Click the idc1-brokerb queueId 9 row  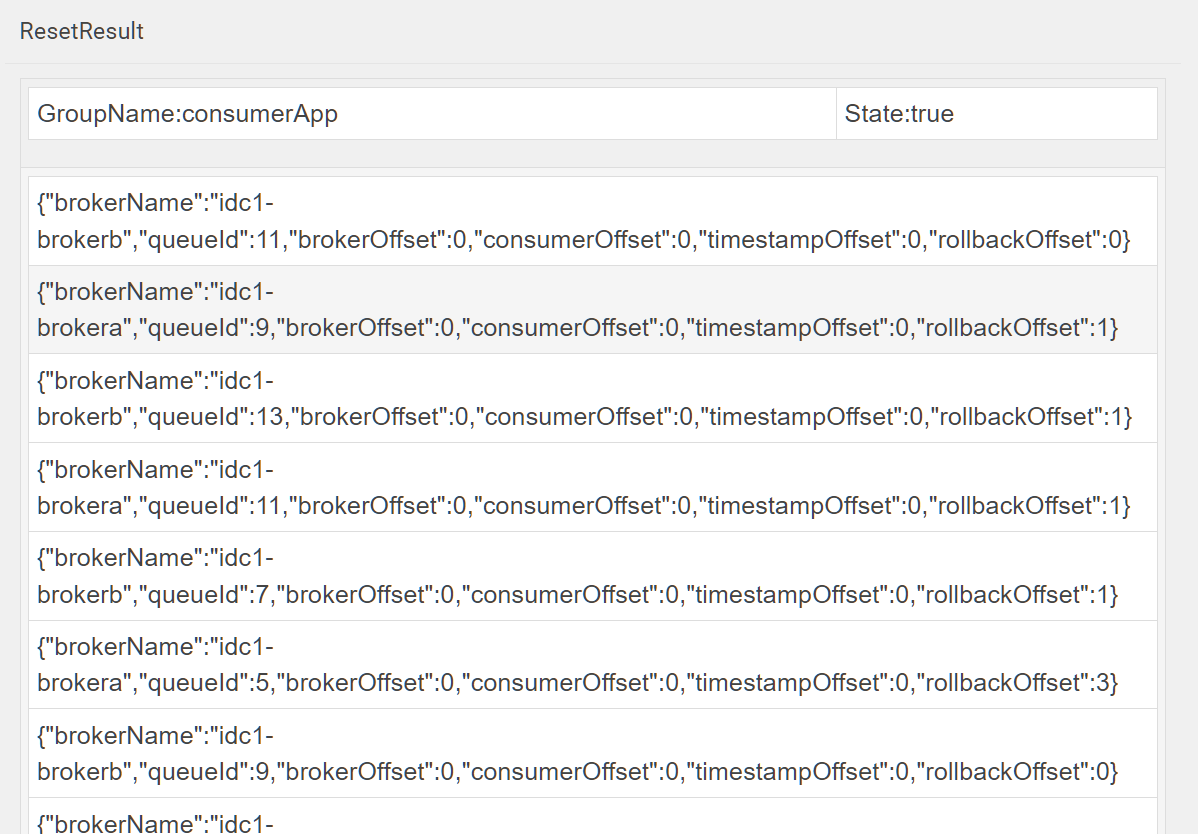tap(592, 754)
